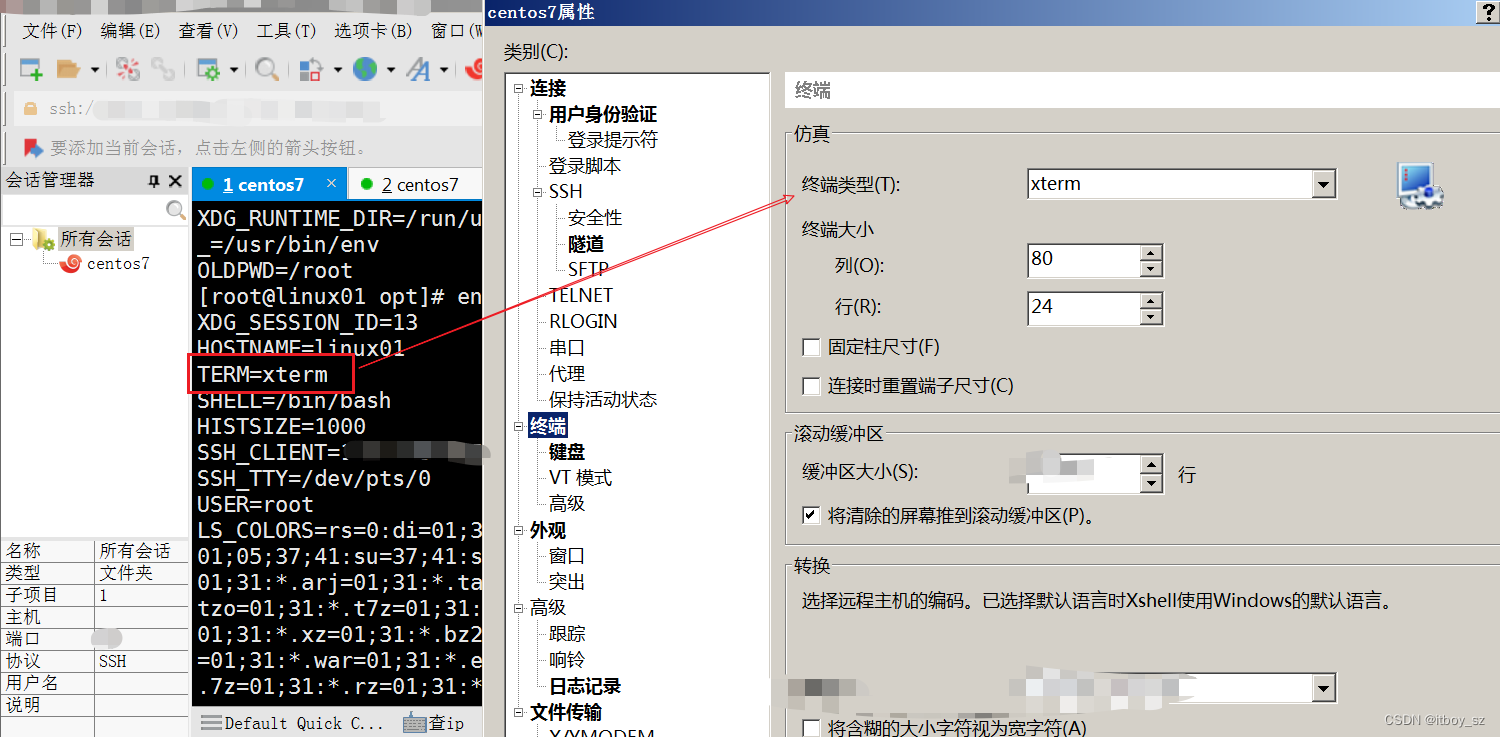
Task: Click the color scheme layout icon
Action: click(311, 69)
